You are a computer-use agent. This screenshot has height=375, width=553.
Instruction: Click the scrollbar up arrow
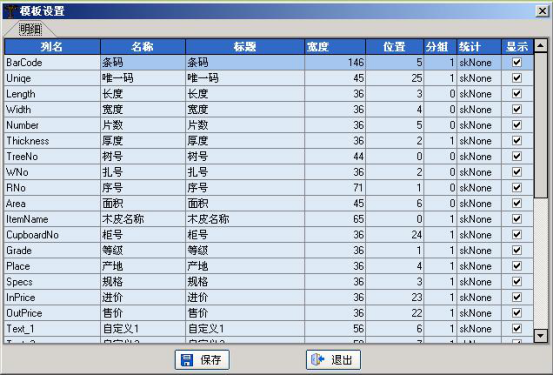(541, 46)
